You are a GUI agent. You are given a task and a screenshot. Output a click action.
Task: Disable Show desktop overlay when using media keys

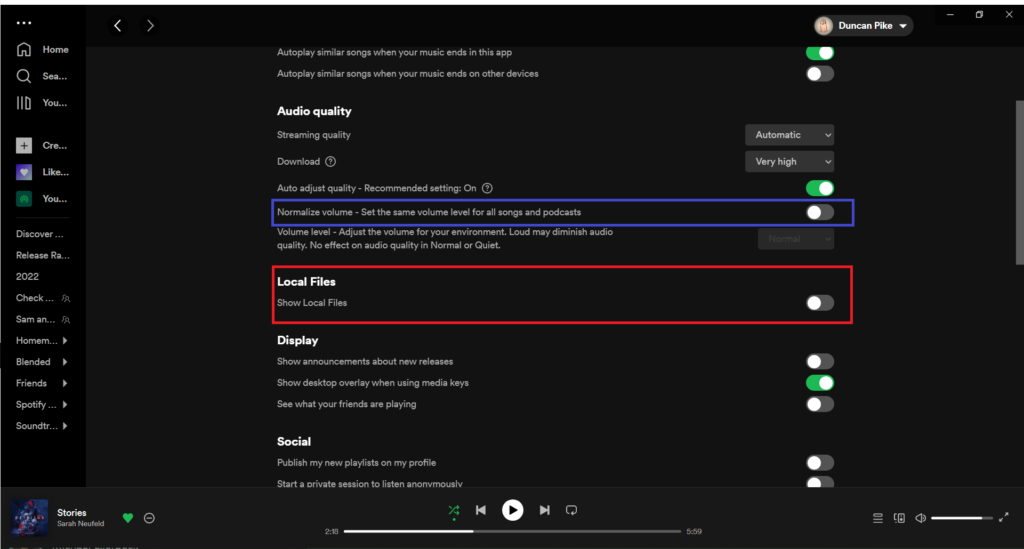click(819, 383)
